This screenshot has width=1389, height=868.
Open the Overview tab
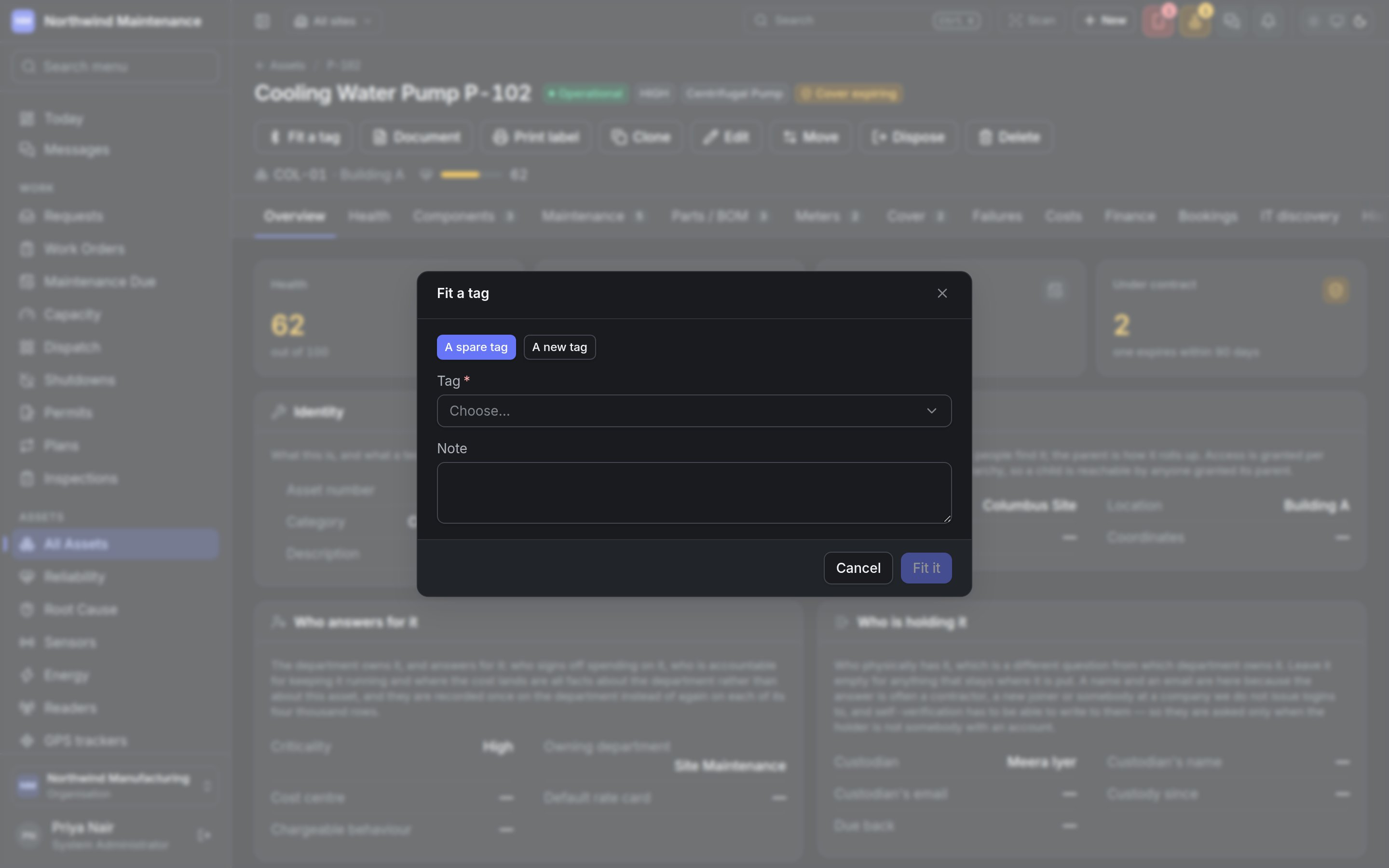pos(295,217)
